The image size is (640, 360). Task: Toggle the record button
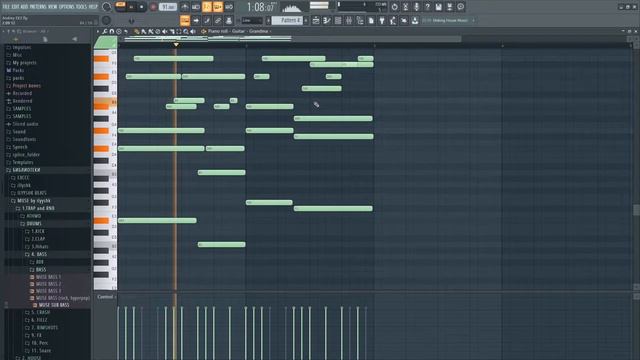[153, 7]
